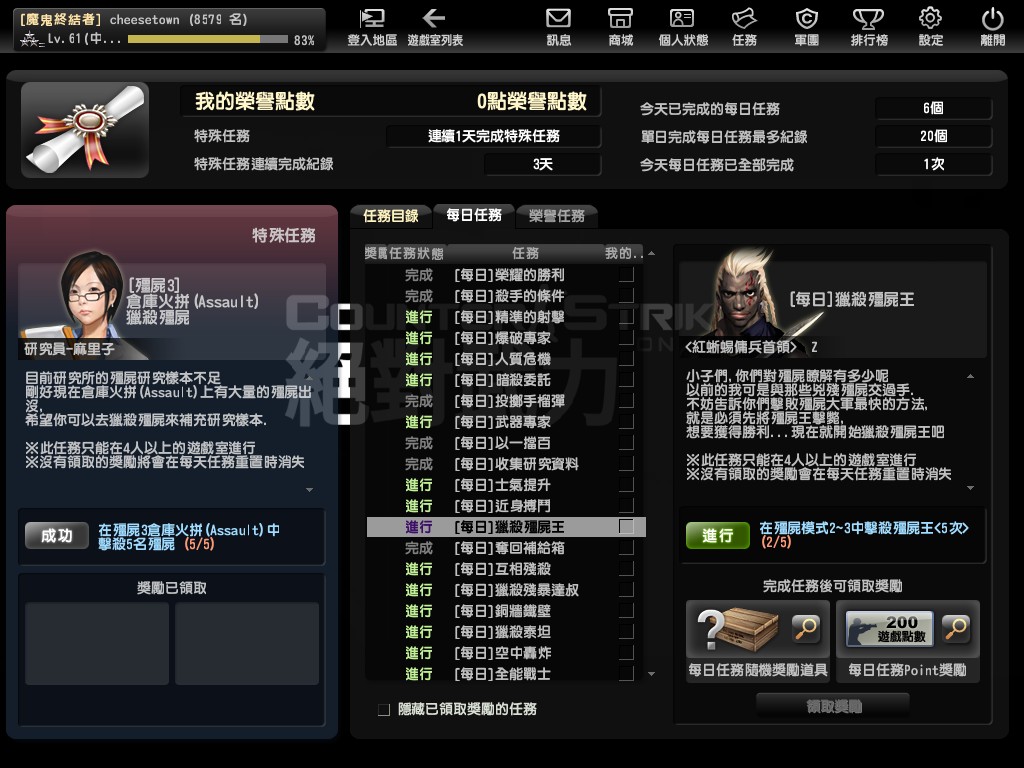Click the 領取獎勵 button

(x=833, y=706)
